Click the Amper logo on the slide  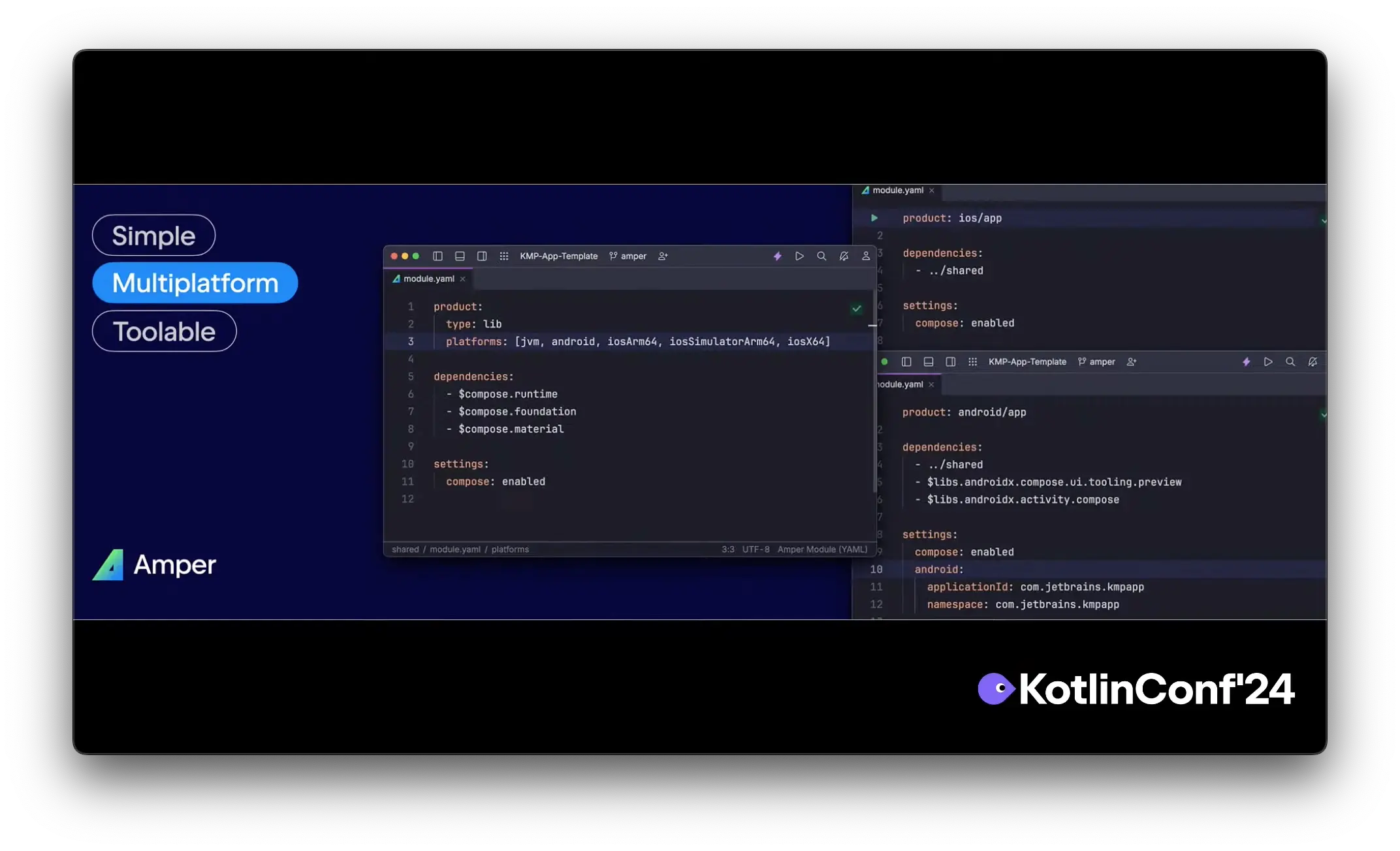154,565
